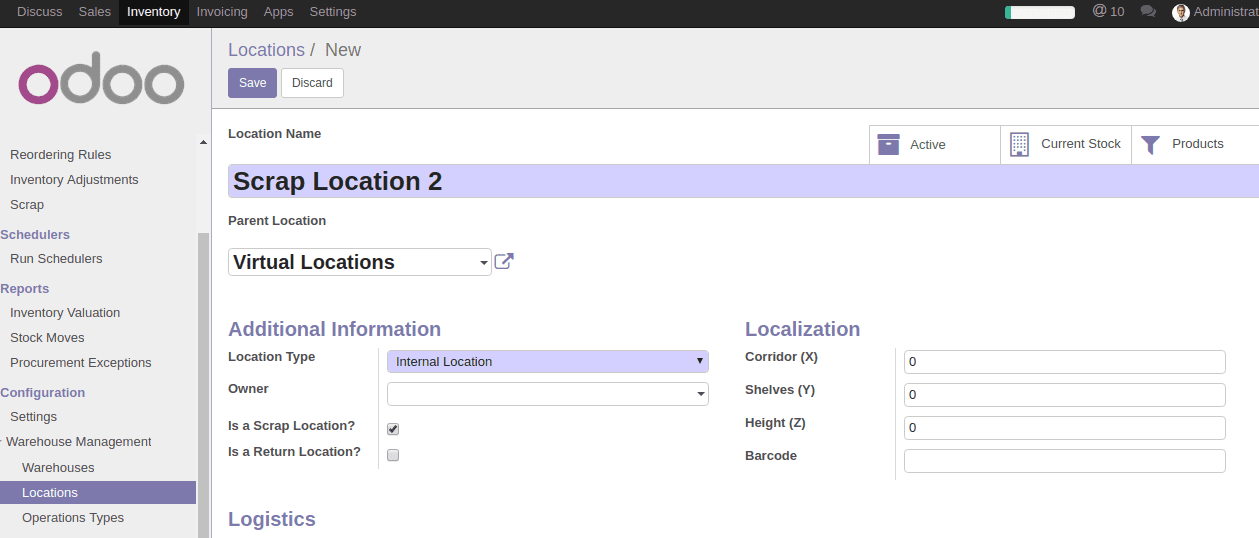Click the sidebar scroll up arrow
Screen dimensions: 1259x538
coord(204,142)
